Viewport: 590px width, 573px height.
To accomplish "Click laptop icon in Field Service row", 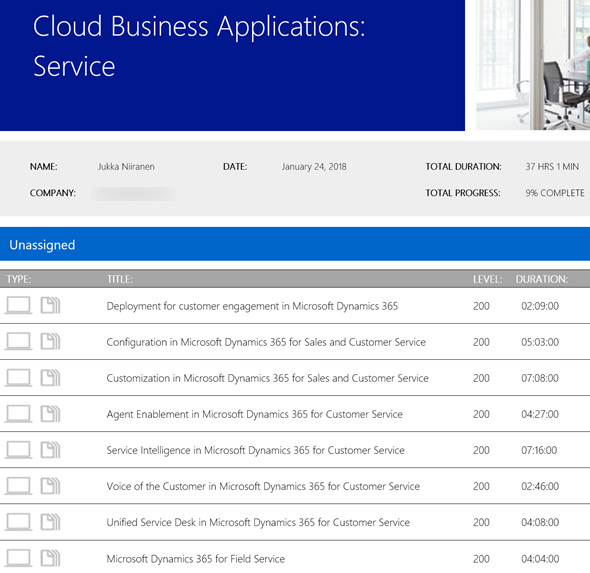I will 18,558.
